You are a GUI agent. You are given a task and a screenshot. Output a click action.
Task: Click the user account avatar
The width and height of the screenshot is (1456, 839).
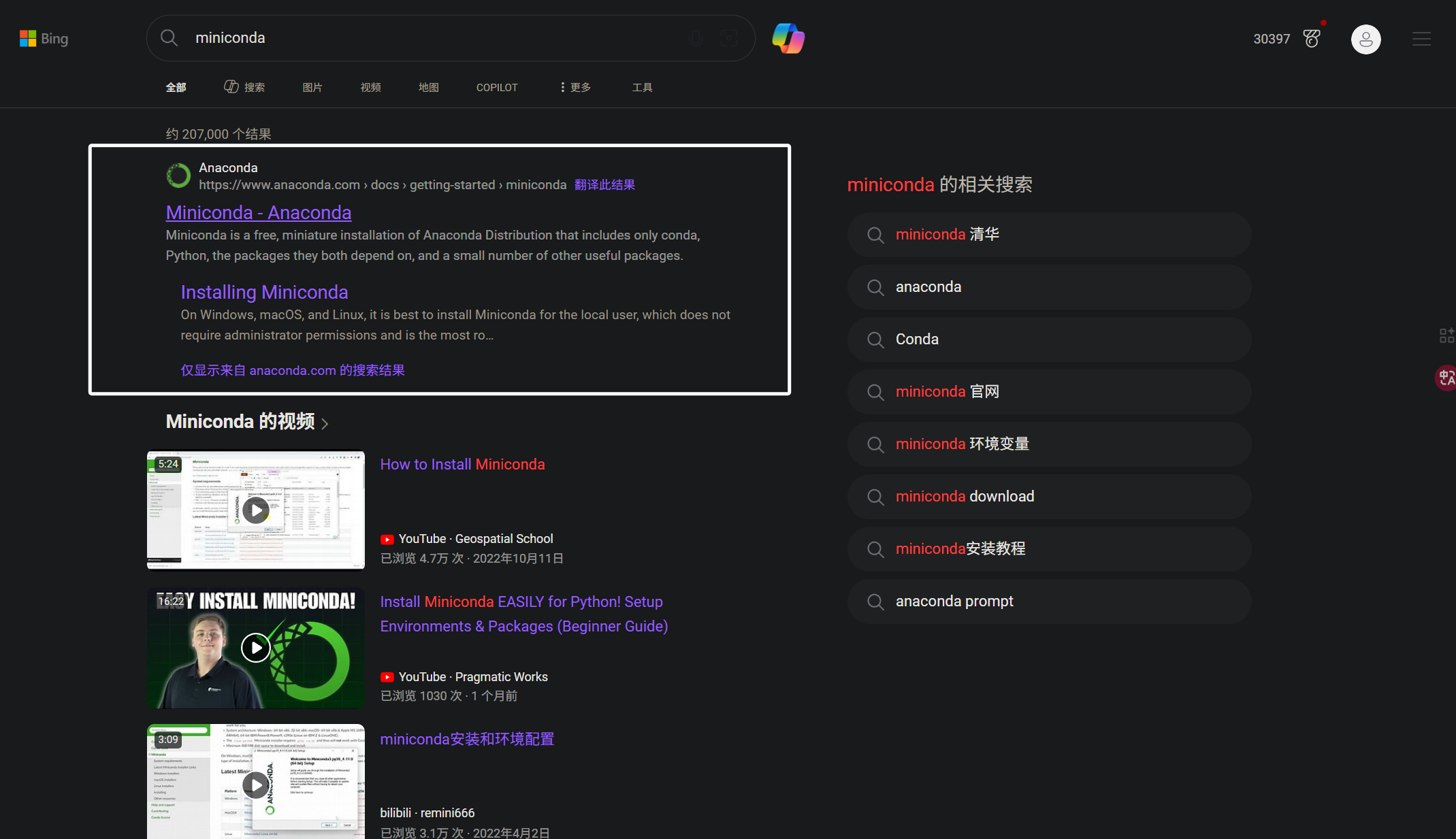[1365, 39]
